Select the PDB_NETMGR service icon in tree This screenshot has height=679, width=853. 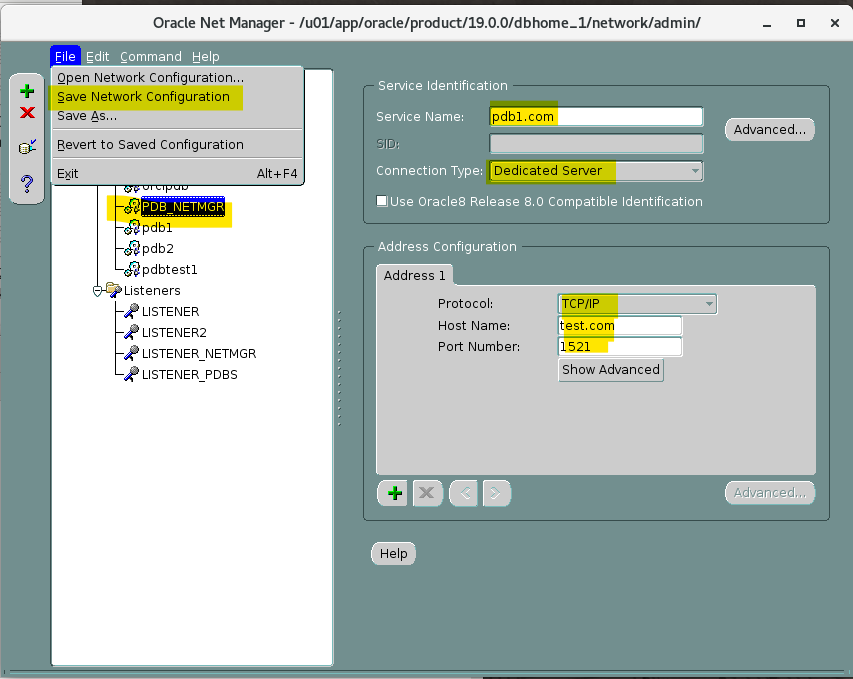tap(132, 207)
